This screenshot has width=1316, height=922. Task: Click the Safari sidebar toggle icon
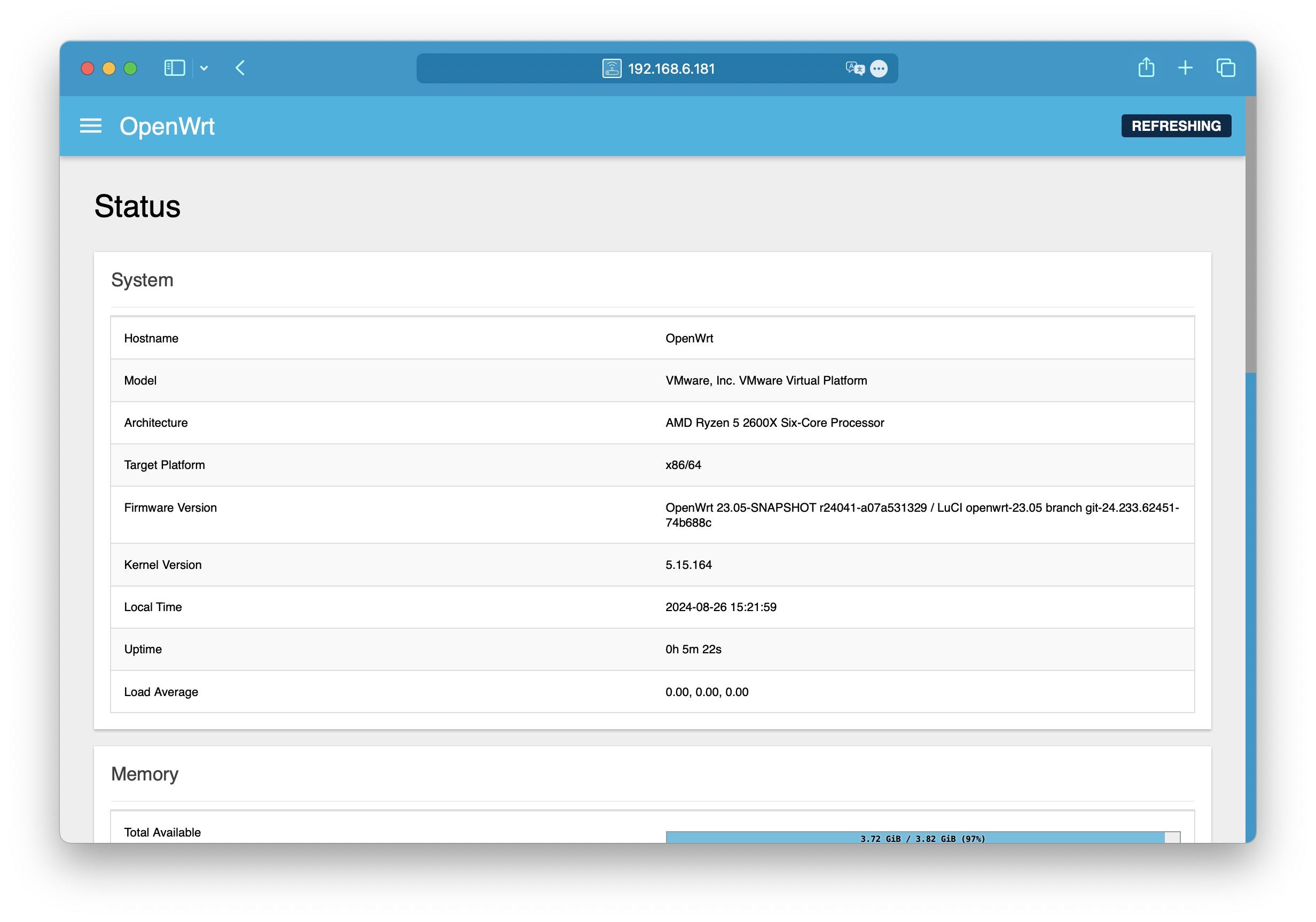174,68
